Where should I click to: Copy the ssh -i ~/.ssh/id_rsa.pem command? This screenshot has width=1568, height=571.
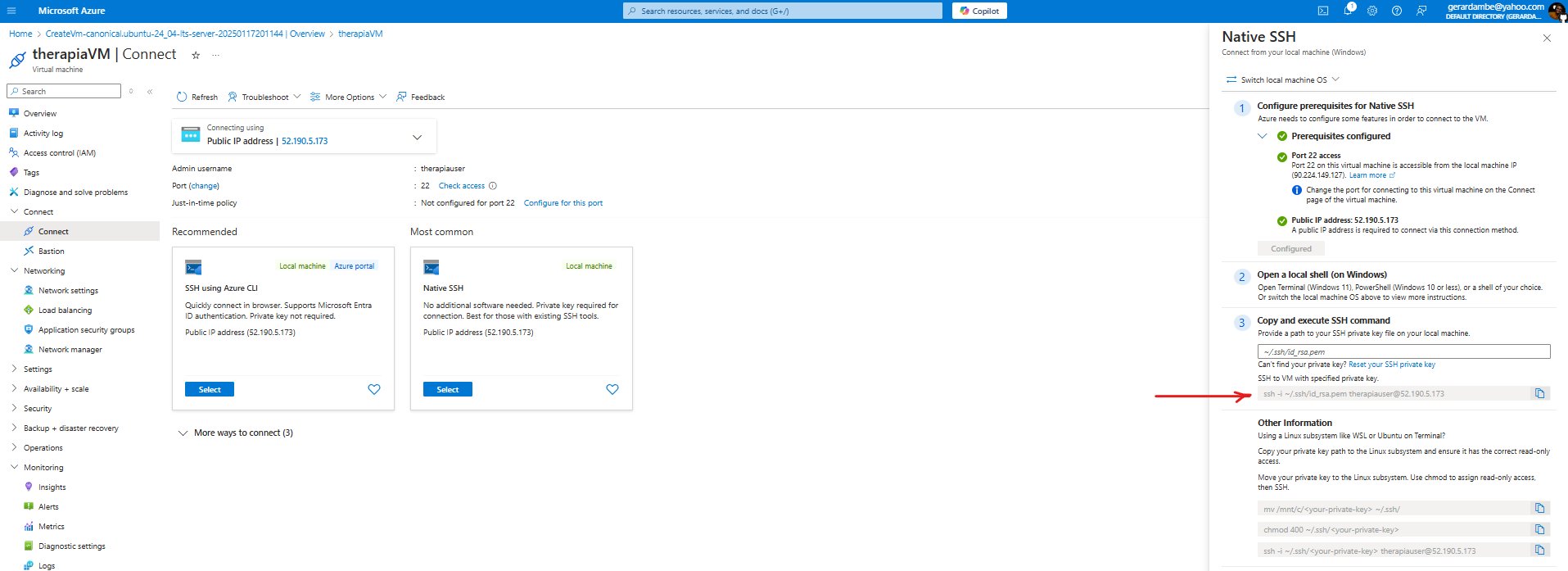click(1539, 394)
